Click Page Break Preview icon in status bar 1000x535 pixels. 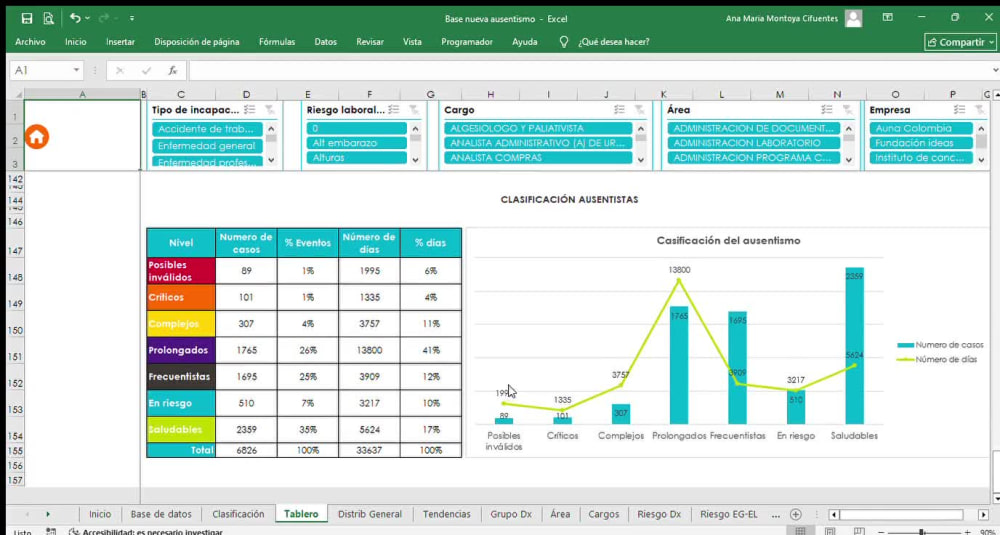tap(858, 531)
